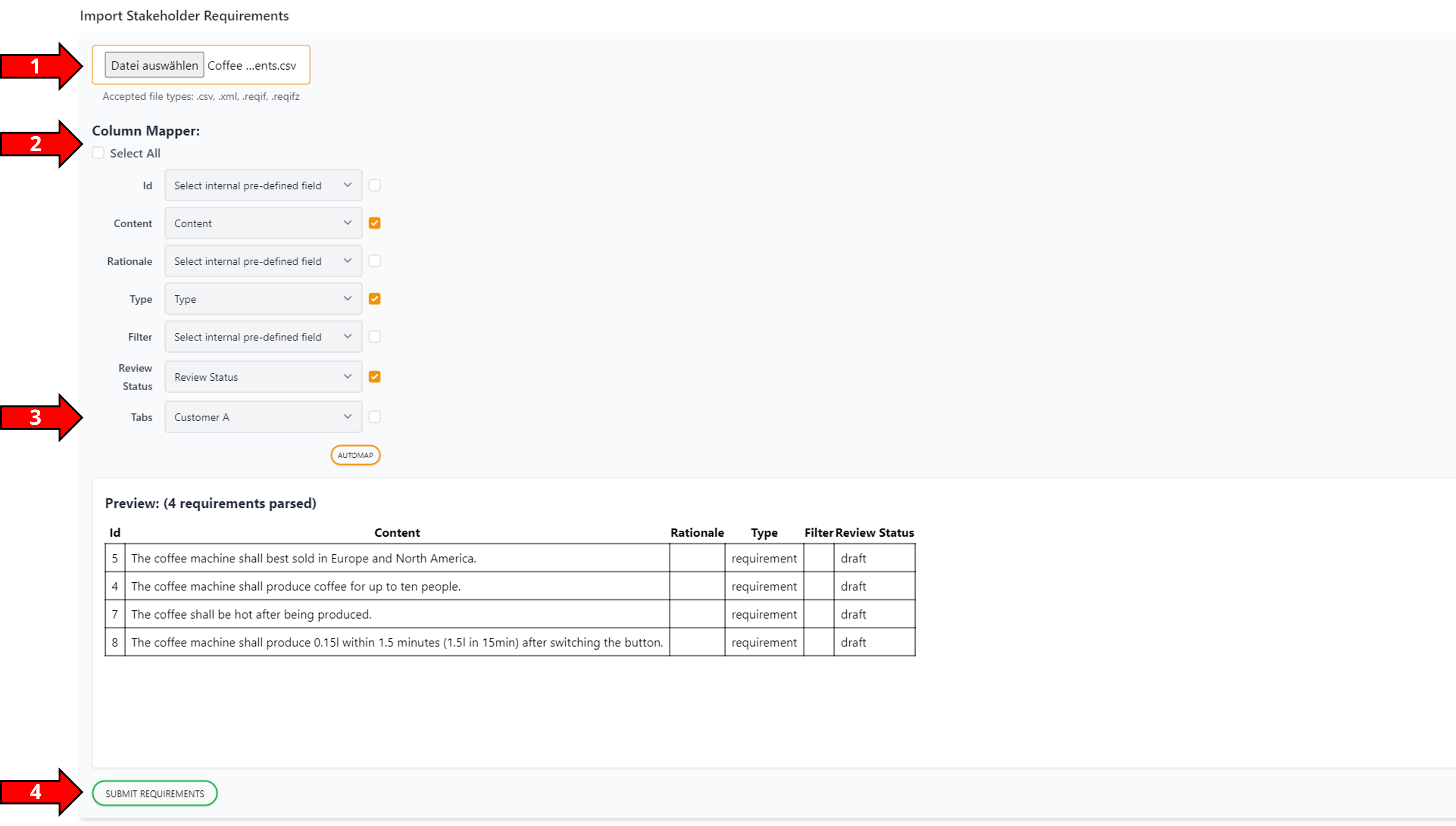Click the SUBMIT REQUIREMENTS button
Screen dimensions: 1456x826
click(x=154, y=793)
